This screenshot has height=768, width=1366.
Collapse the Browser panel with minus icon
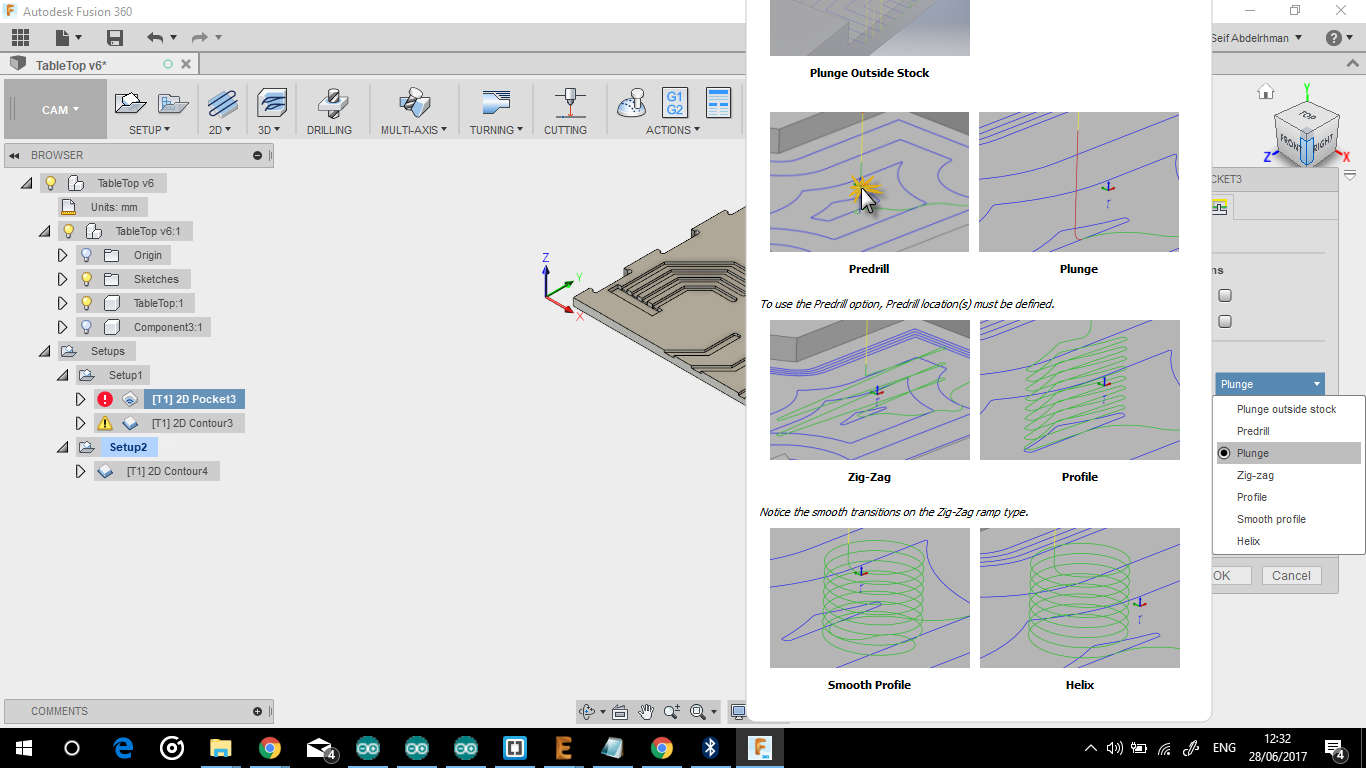[257, 155]
